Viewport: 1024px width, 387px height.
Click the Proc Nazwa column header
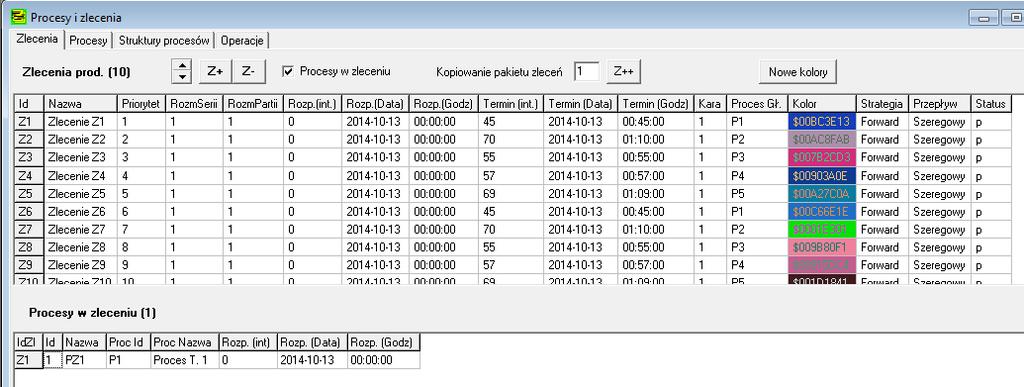pyautogui.click(x=184, y=342)
